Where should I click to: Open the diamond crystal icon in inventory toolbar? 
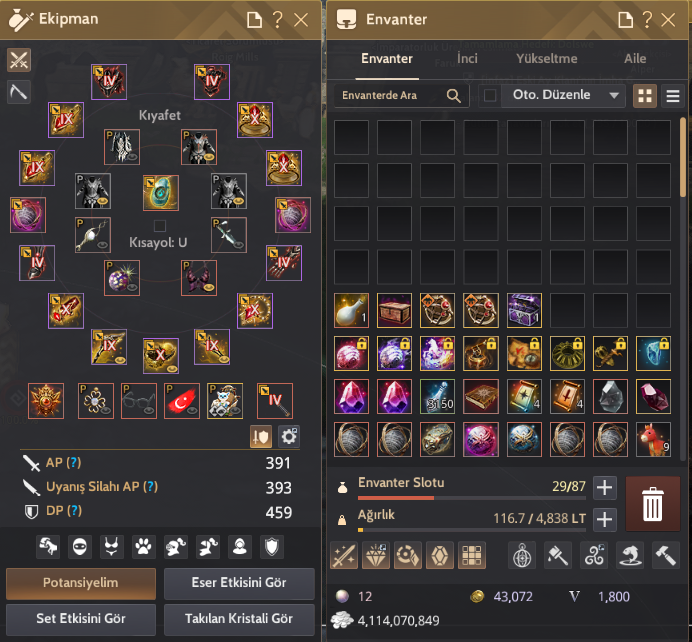(x=376, y=555)
